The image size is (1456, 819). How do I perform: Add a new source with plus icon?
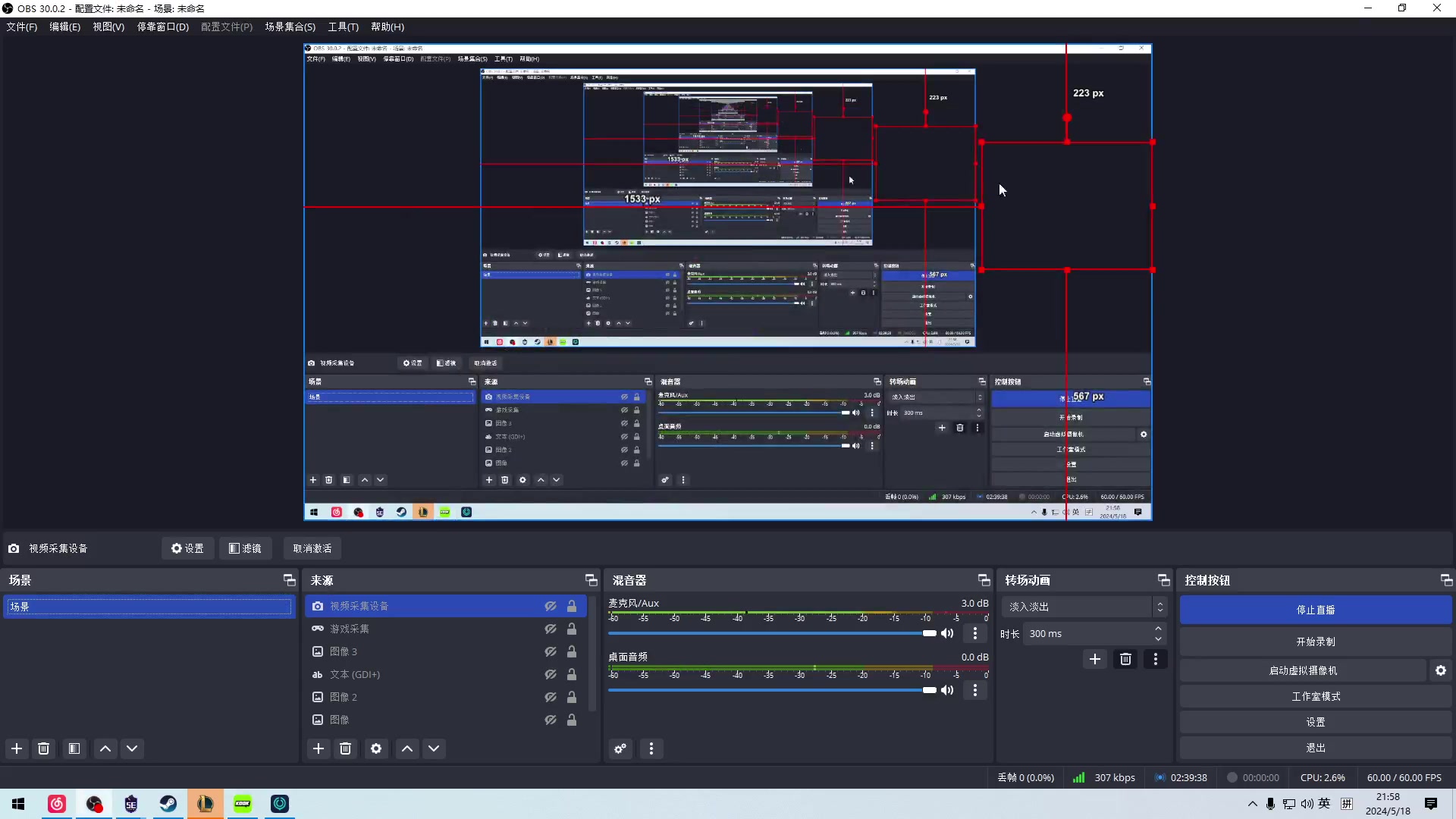coord(318,748)
